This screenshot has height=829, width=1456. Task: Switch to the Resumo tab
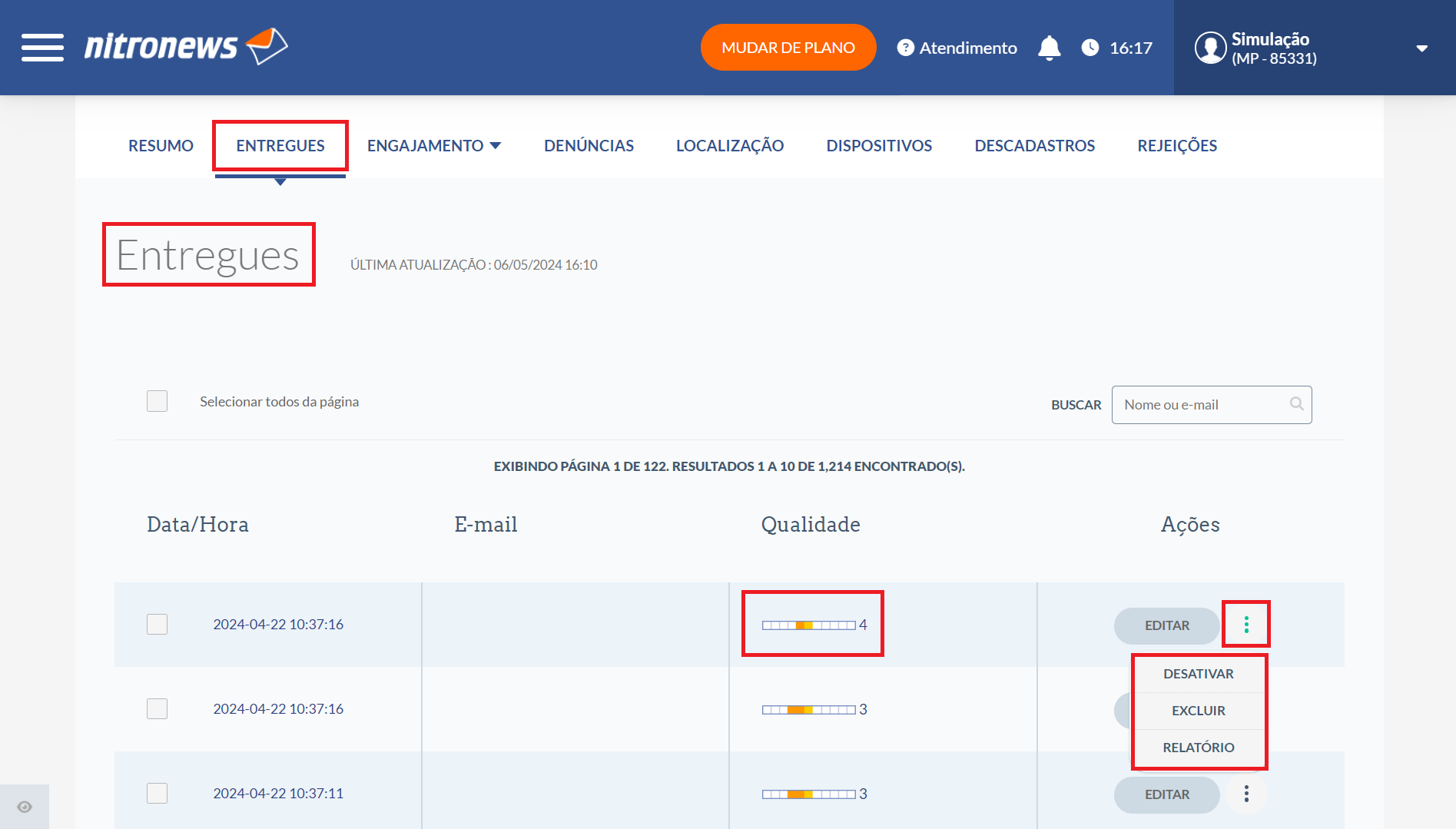tap(161, 145)
